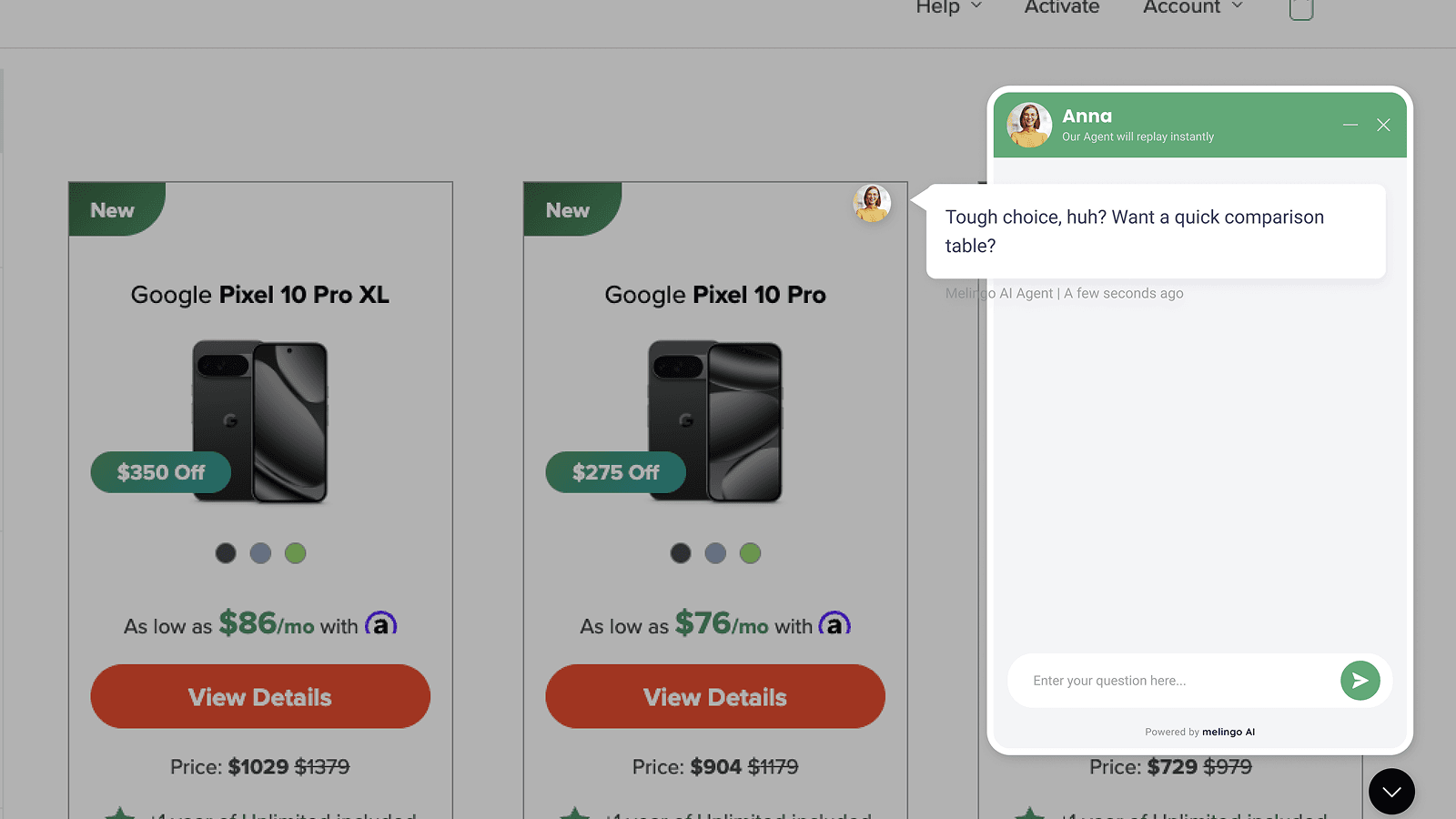Click 'As low as $76/mo' text
The image size is (1456, 819).
[674, 624]
